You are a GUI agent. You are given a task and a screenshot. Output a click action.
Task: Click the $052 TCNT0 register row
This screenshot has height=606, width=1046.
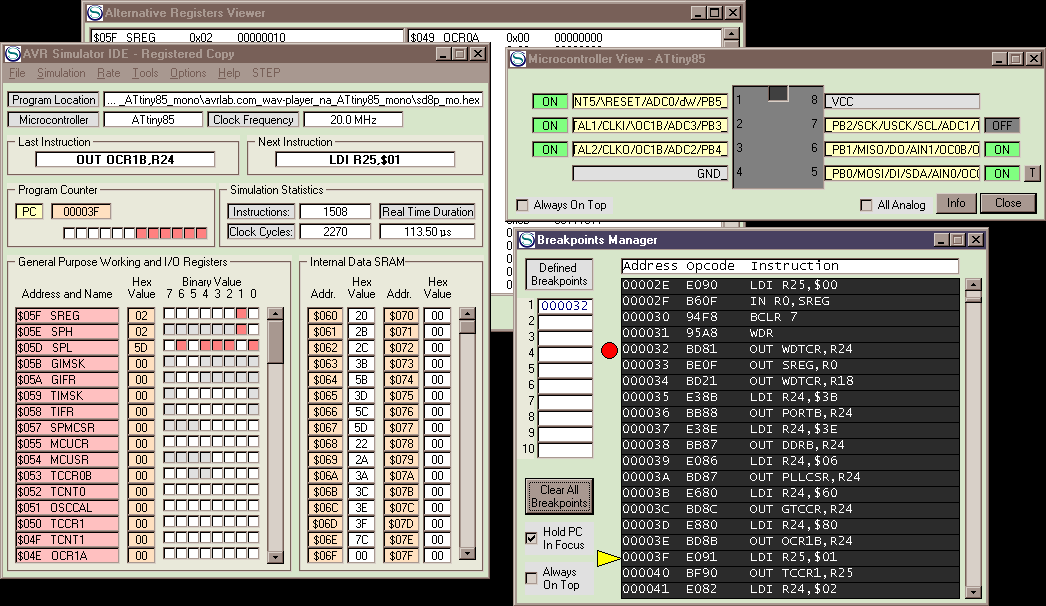tap(67, 492)
